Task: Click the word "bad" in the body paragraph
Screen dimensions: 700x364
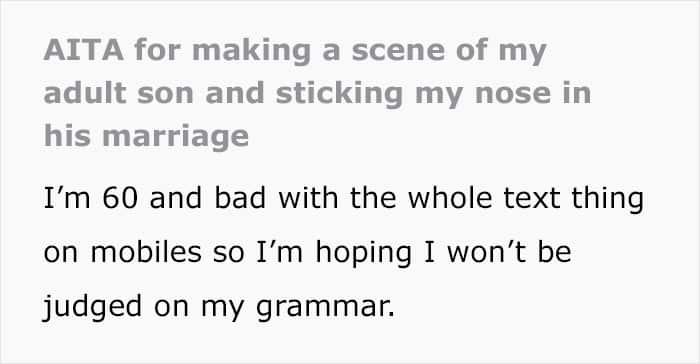Action: (240, 197)
